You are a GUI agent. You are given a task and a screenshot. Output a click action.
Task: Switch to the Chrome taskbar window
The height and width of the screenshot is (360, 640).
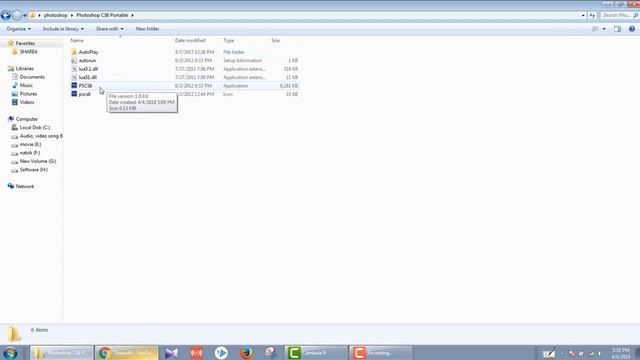(127, 353)
